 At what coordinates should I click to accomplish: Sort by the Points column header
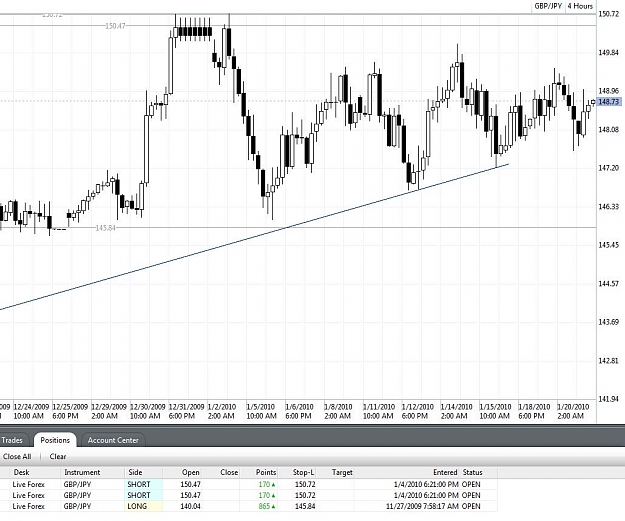pyautogui.click(x=266, y=472)
